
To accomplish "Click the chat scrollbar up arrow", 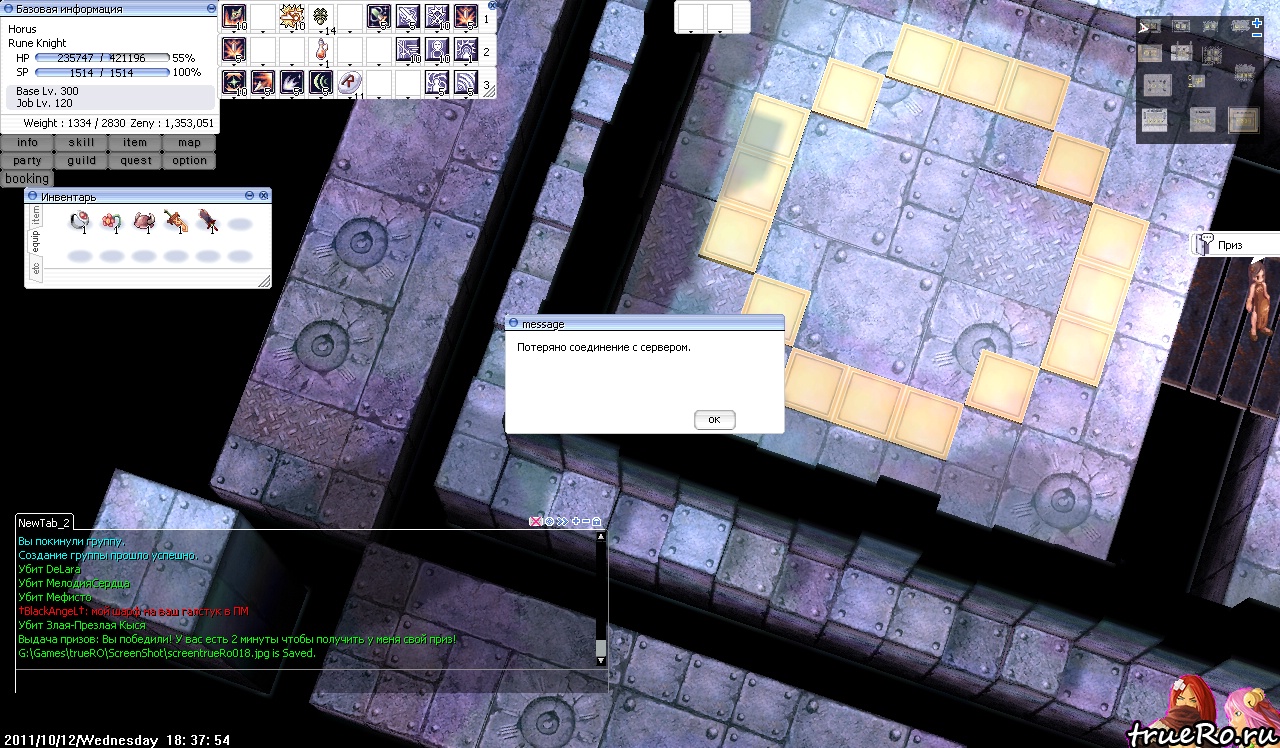I will [x=601, y=537].
